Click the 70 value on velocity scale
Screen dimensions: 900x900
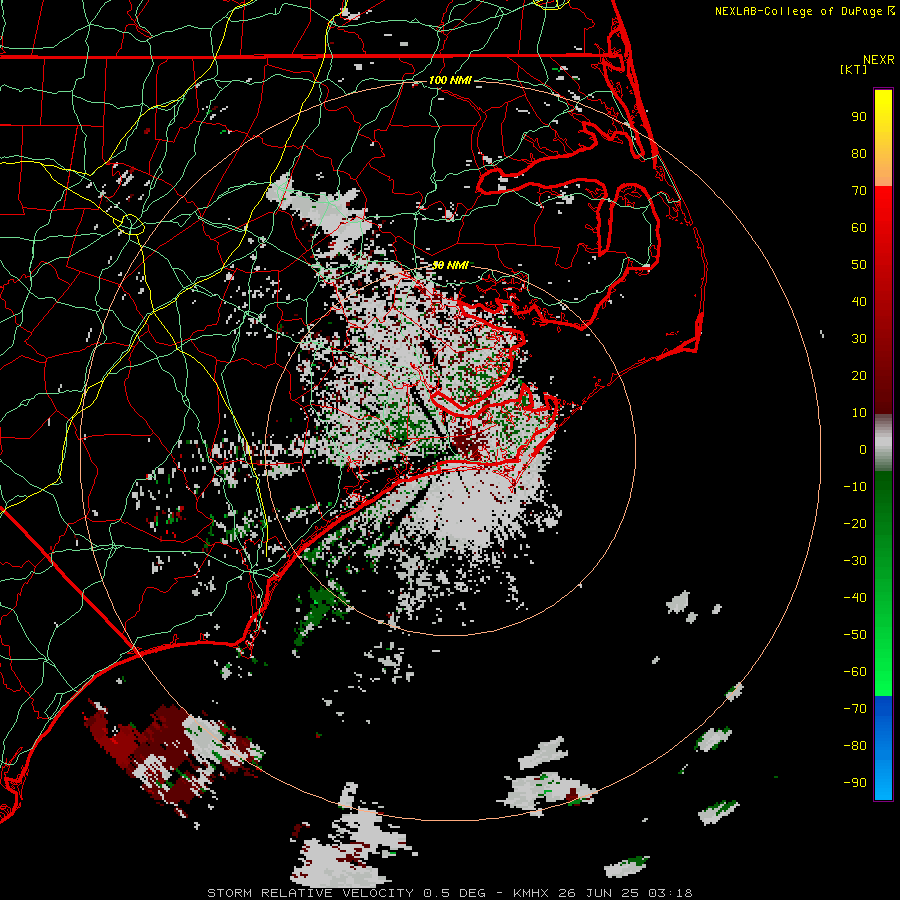click(859, 191)
